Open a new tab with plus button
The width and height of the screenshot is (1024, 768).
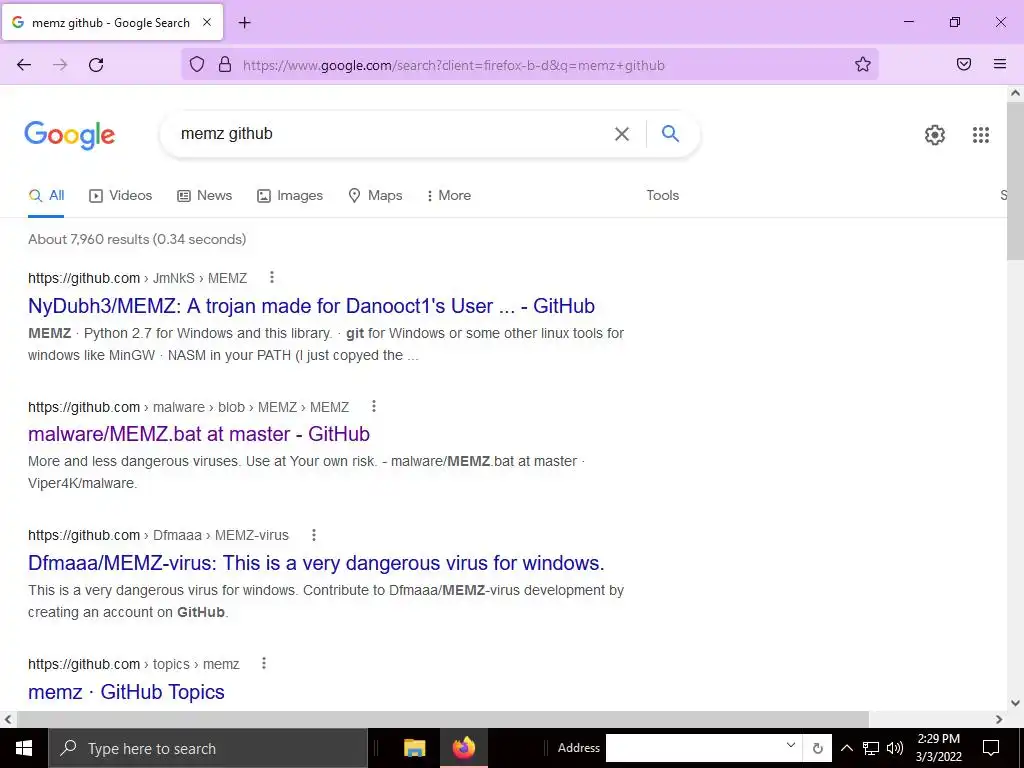pos(244,23)
